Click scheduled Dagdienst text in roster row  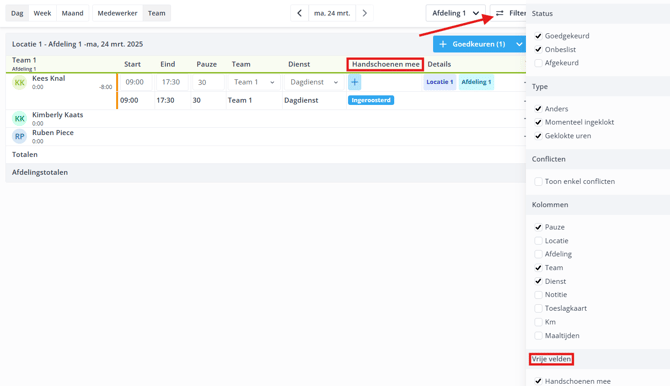pyautogui.click(x=301, y=100)
